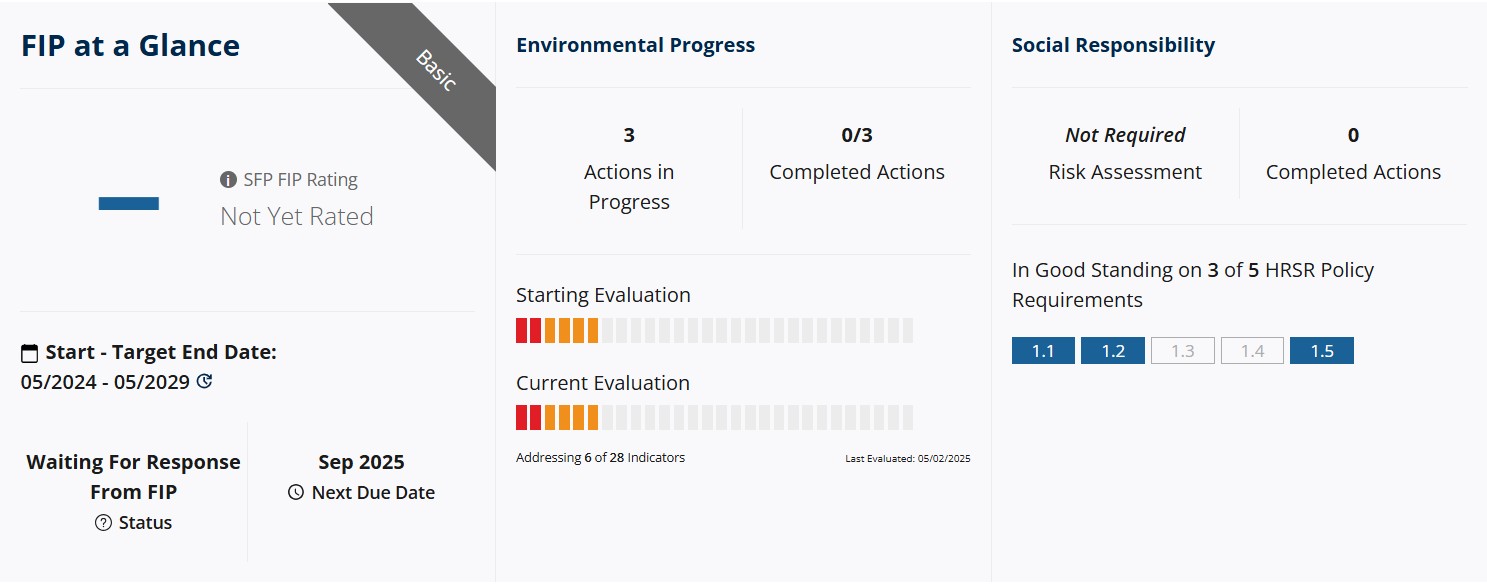This screenshot has height=586, width=1487.
Task: Click the Social Responsibility heading
Action: pyautogui.click(x=1113, y=45)
